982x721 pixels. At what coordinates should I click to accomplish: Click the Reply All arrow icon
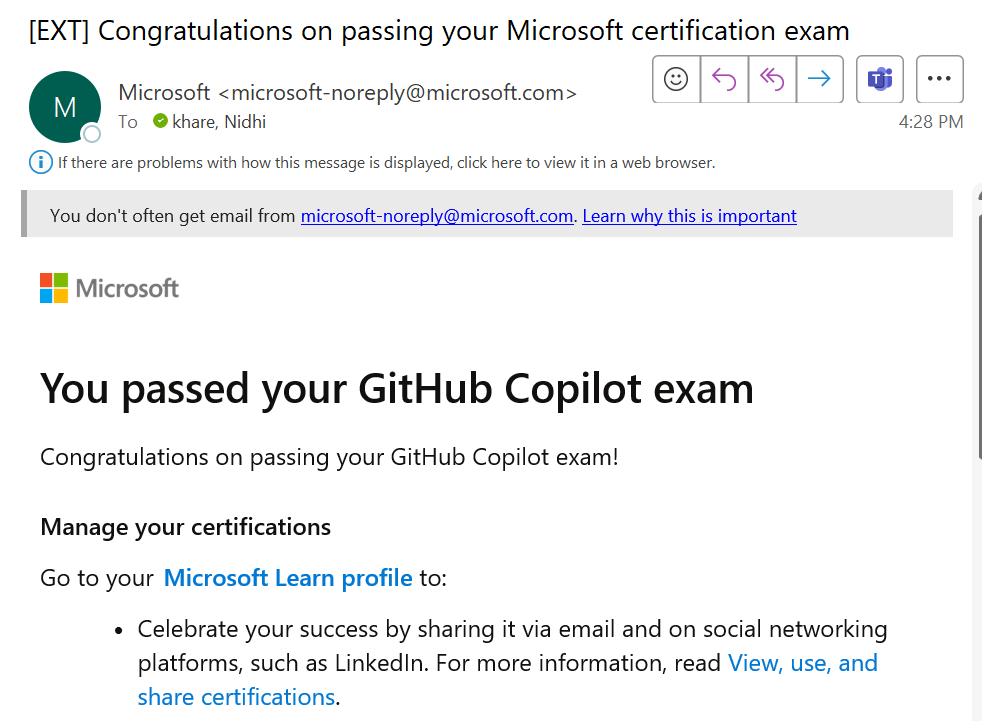pyautogui.click(x=772, y=80)
